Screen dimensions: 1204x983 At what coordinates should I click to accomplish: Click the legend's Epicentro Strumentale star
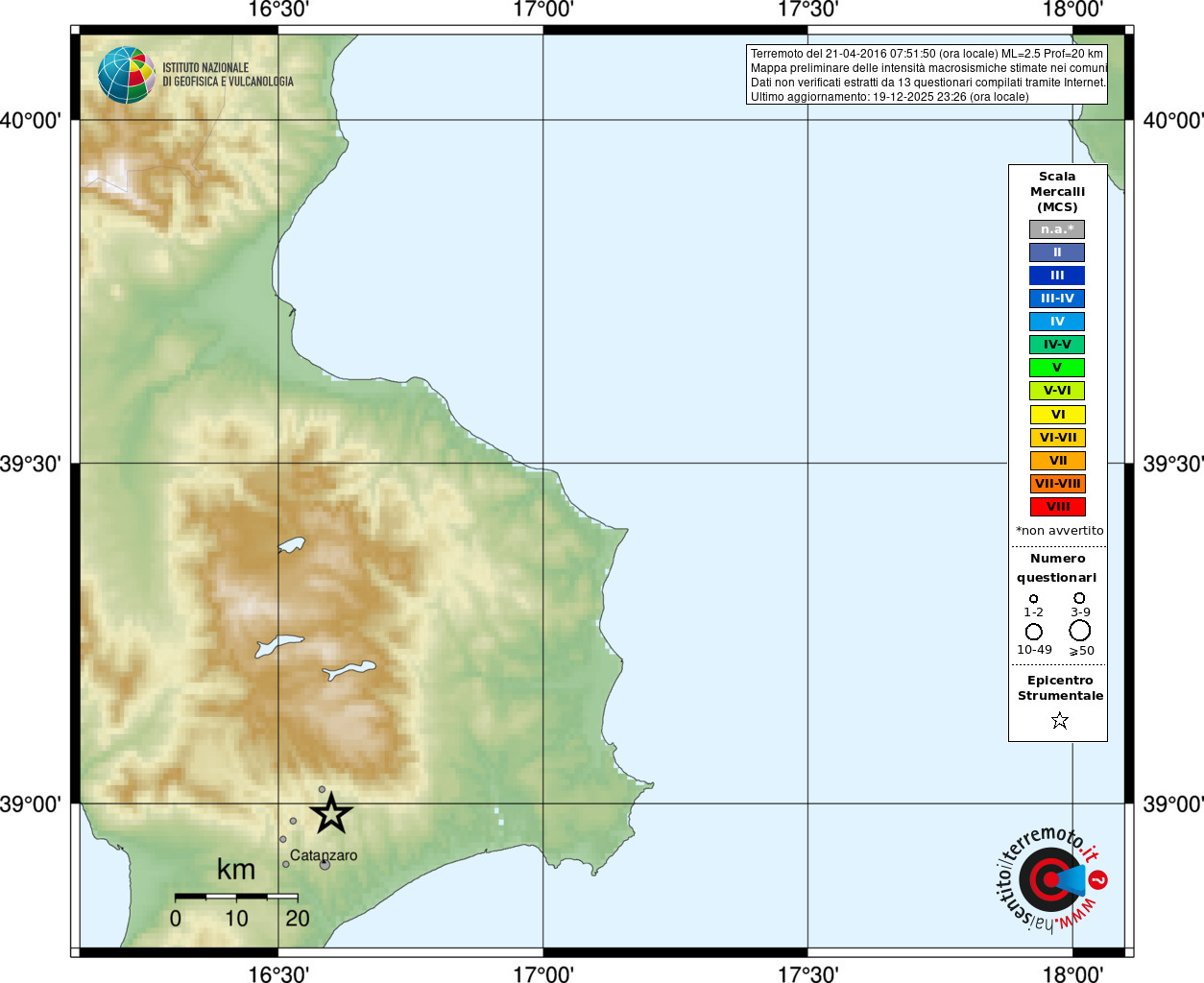point(1060,720)
